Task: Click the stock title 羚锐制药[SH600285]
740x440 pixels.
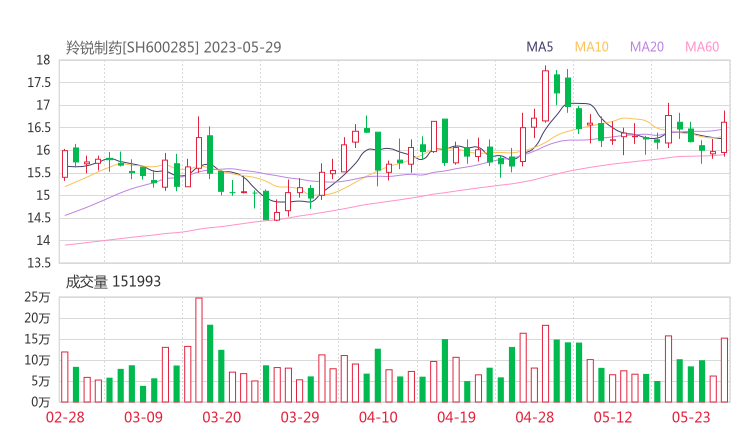Action: pyautogui.click(x=132, y=47)
